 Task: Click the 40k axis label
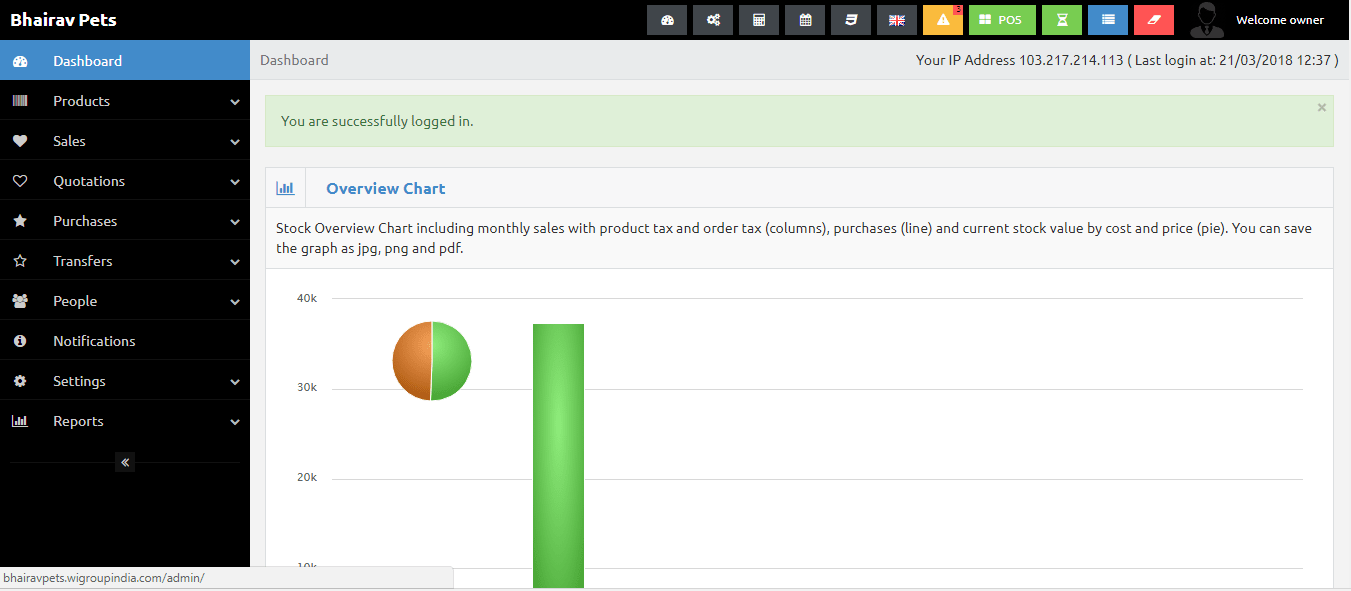pyautogui.click(x=307, y=298)
